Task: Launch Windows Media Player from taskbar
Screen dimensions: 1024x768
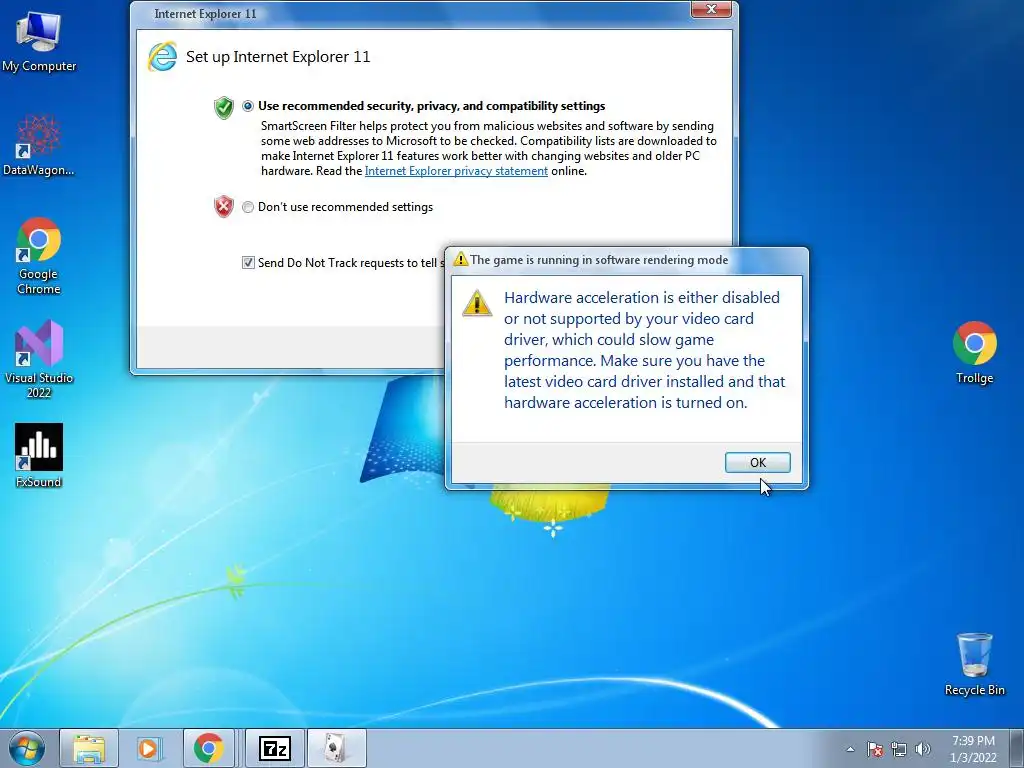Action: (x=148, y=748)
